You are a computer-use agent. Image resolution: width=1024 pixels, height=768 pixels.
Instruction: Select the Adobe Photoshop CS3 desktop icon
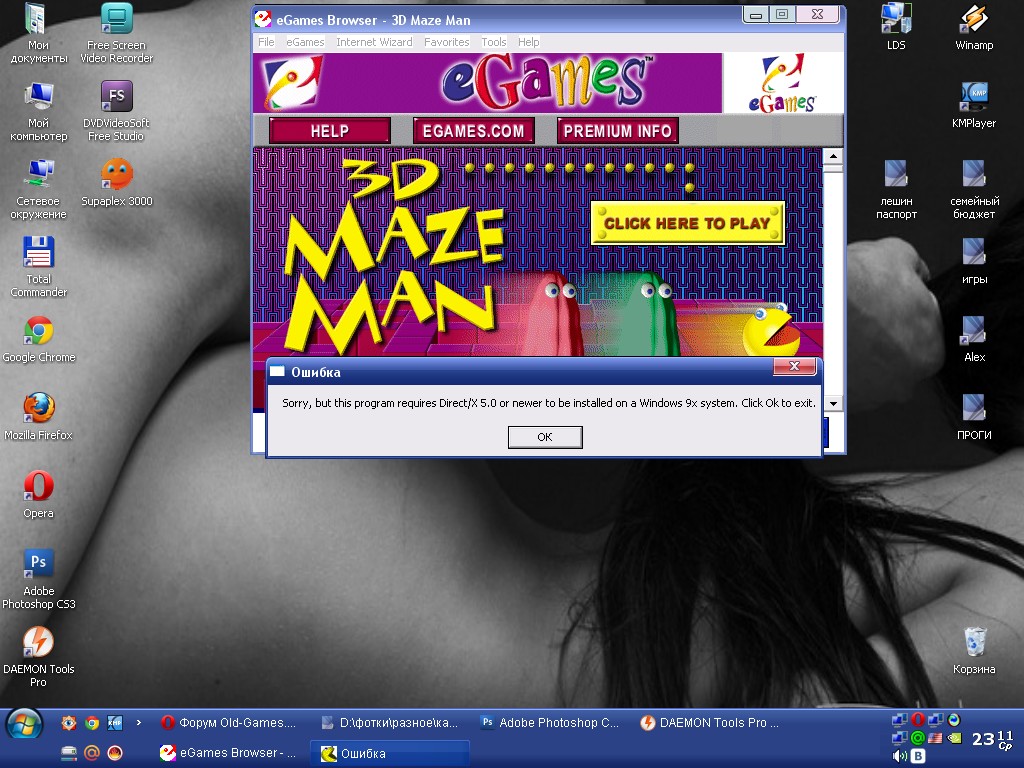[38, 579]
